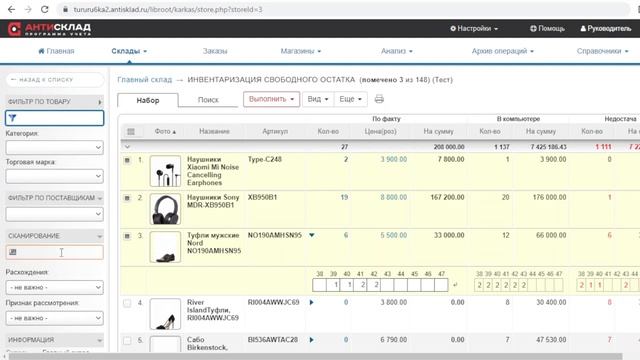Open the Вид dropdown

318,99
